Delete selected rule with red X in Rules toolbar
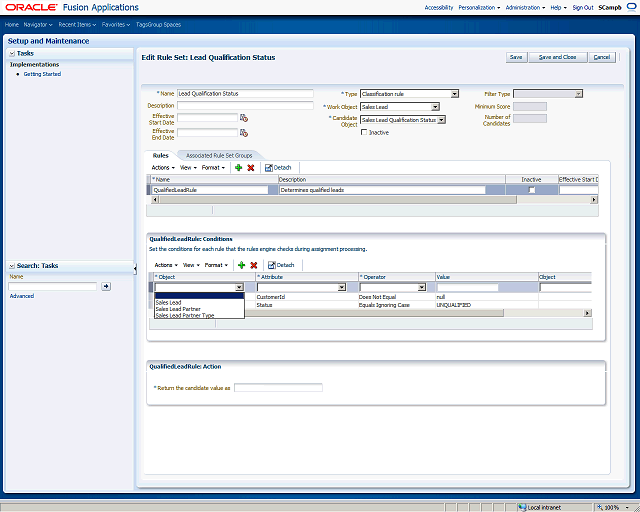 pos(251,167)
